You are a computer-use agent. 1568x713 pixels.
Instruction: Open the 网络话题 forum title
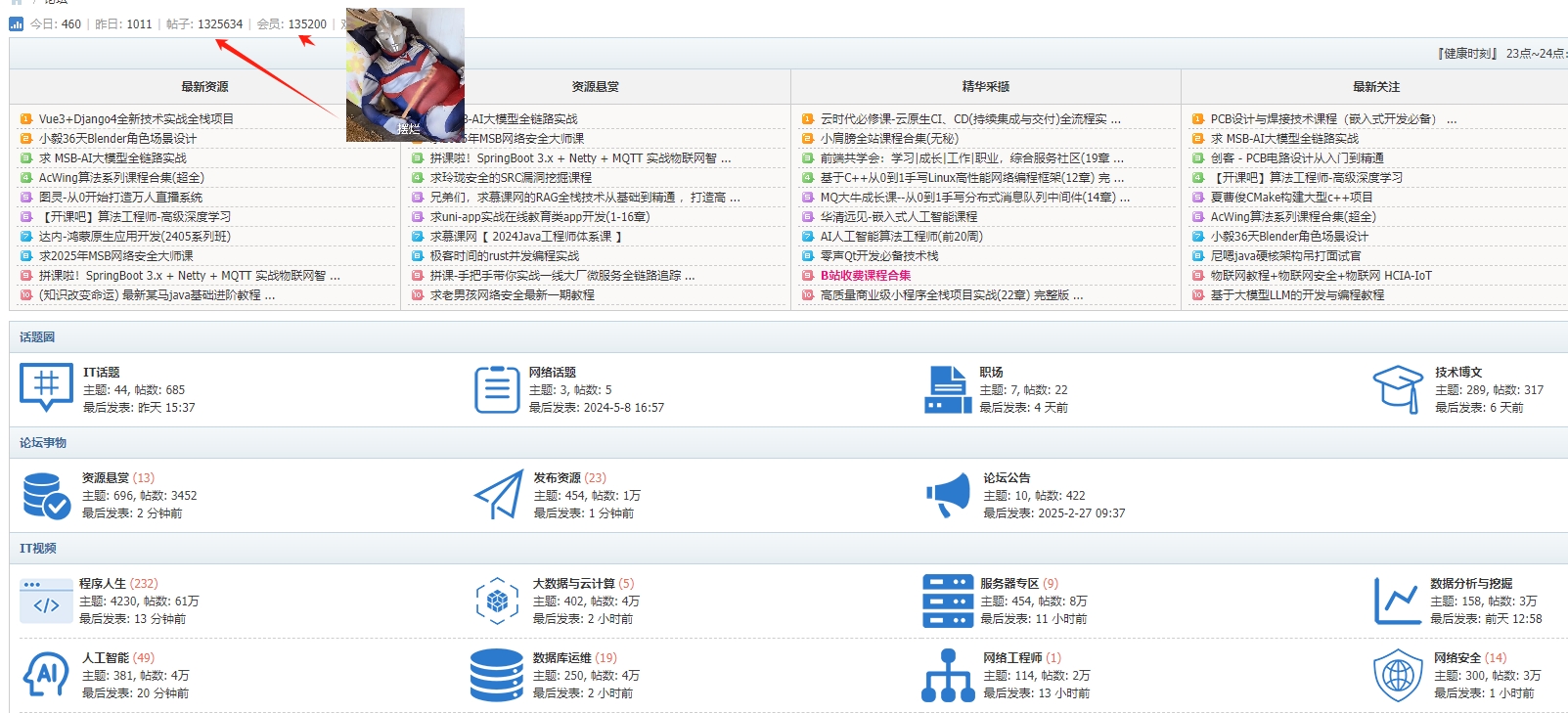553,373
